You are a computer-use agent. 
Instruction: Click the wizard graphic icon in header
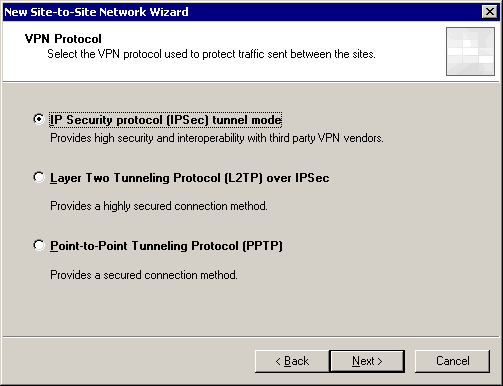click(470, 51)
